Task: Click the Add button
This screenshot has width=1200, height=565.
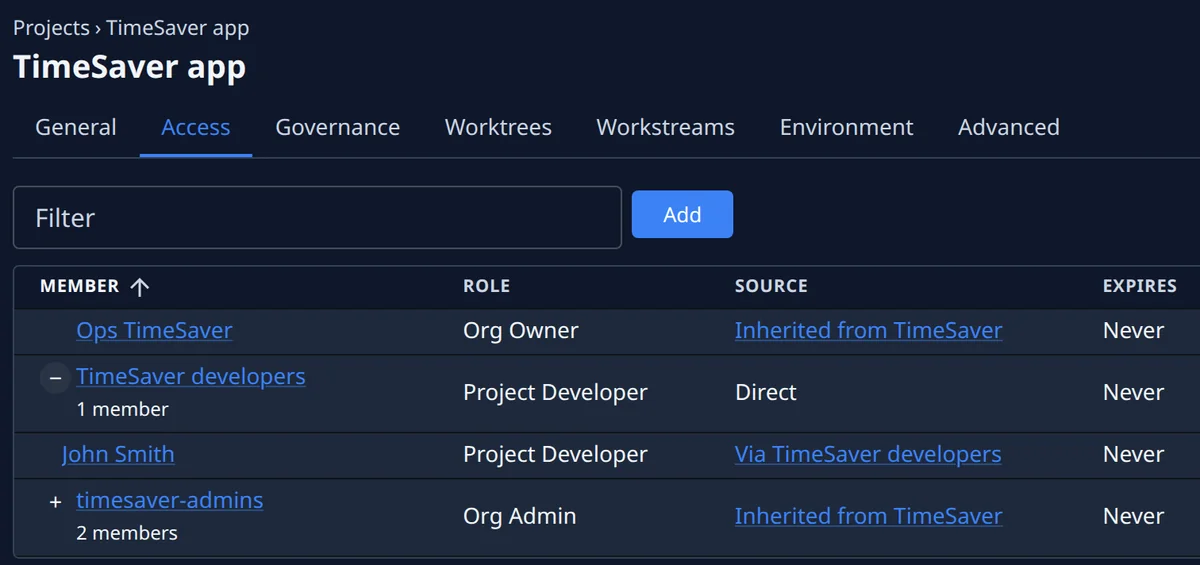Action: pyautogui.click(x=682, y=214)
